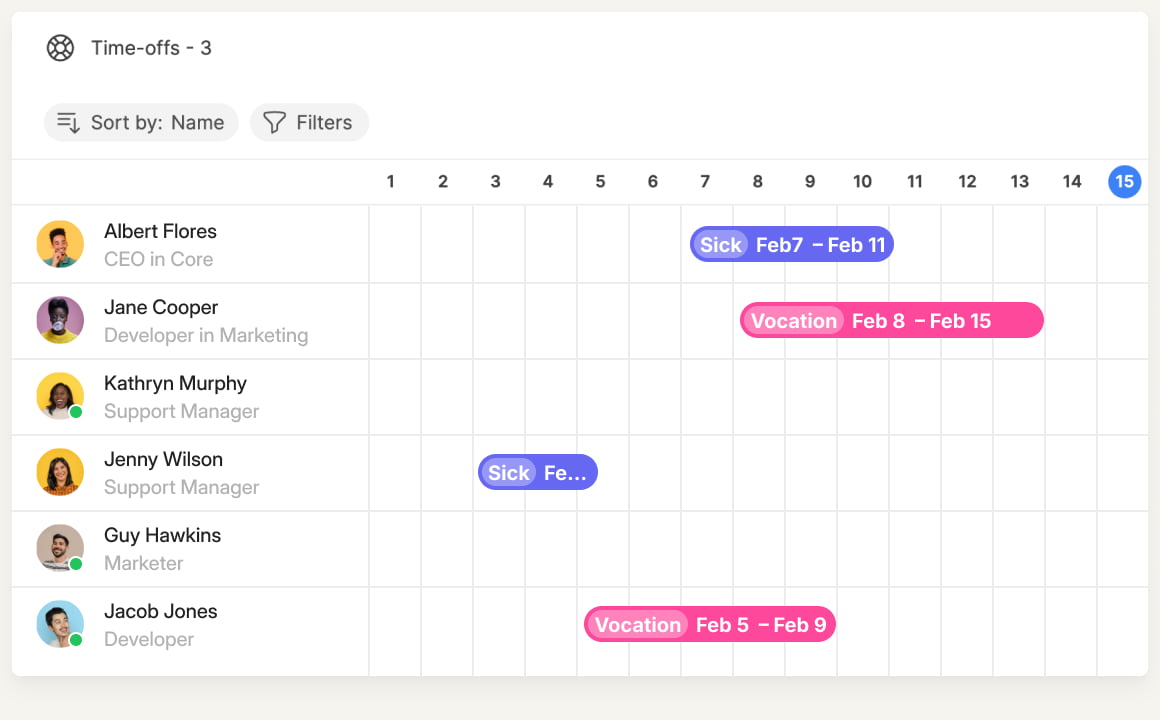Open the Sort by: Name dropdown
The width and height of the screenshot is (1160, 720).
click(141, 122)
